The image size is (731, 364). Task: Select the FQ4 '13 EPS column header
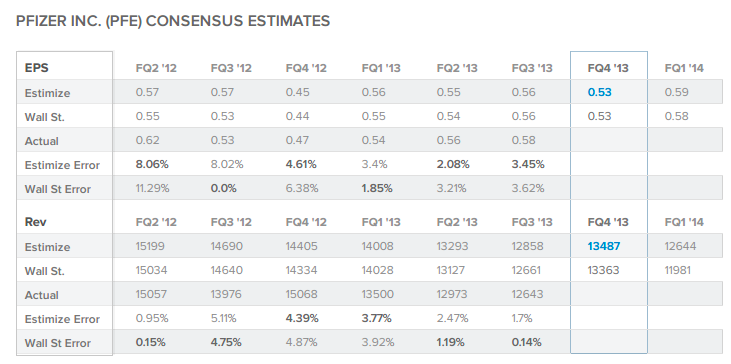point(608,69)
